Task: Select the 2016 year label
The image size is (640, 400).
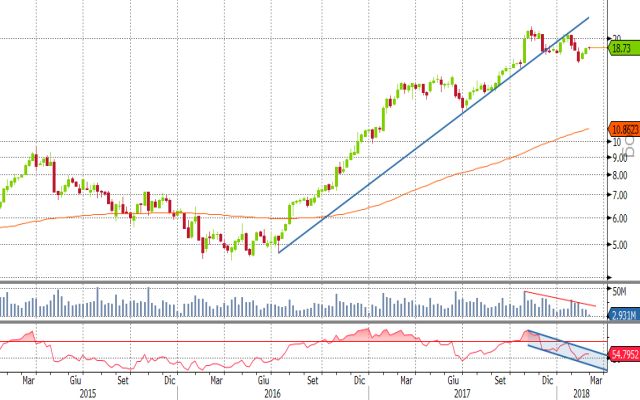Action: coord(272,393)
